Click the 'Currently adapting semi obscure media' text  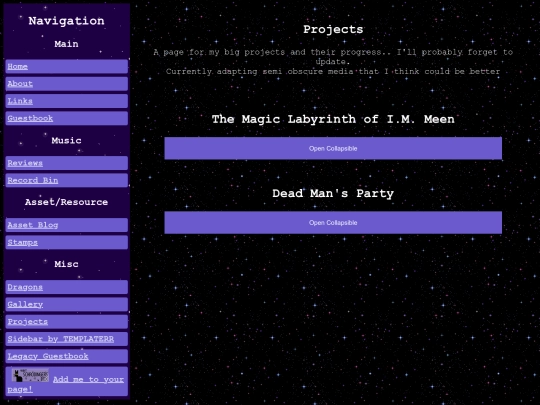pyautogui.click(x=333, y=72)
